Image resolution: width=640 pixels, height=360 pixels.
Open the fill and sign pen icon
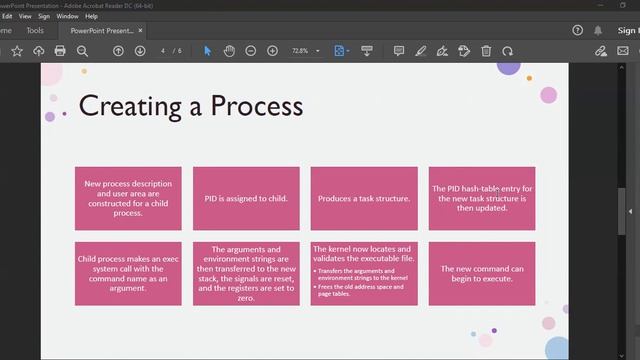coord(600,51)
